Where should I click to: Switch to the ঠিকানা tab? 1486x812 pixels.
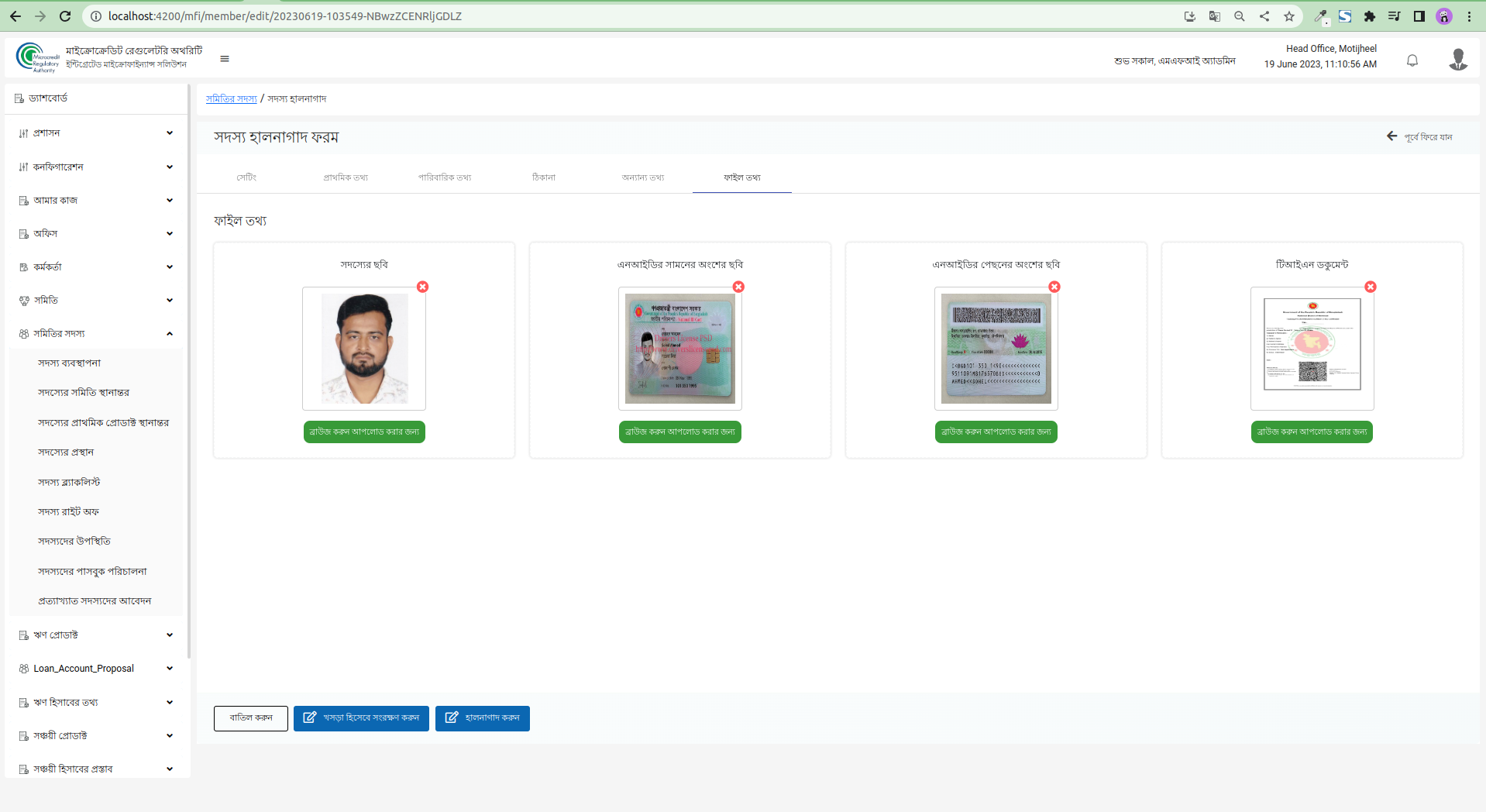544,177
